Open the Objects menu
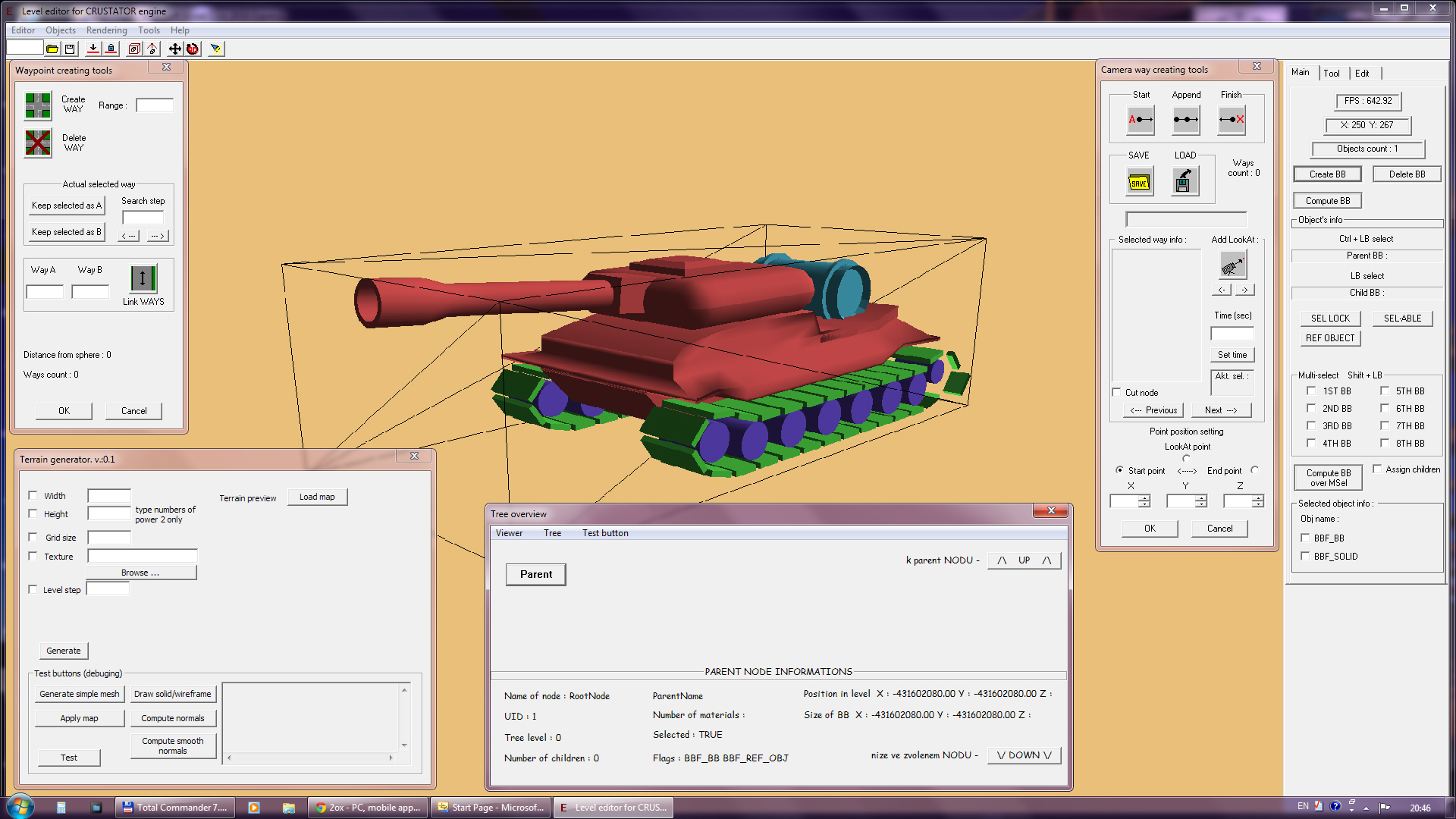 pos(61,30)
